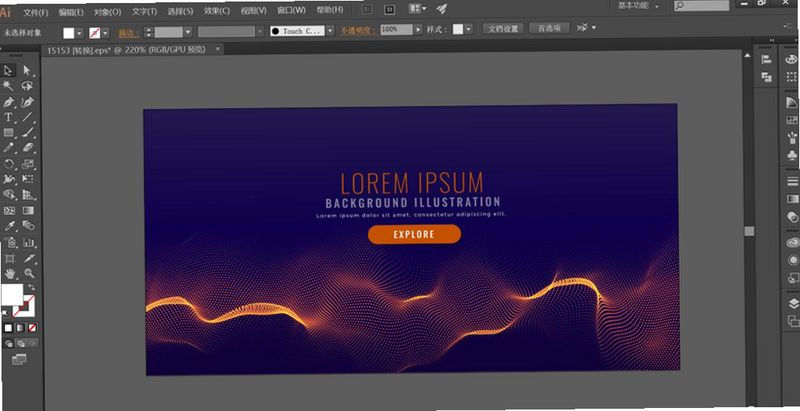Screen dimensions: 800x411
Task: Open the Layers panel icon
Action: pos(792,304)
